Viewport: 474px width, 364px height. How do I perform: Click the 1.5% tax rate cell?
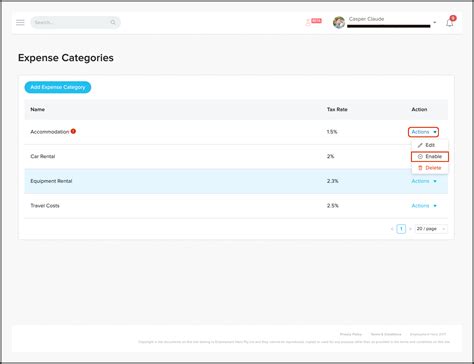pyautogui.click(x=332, y=132)
